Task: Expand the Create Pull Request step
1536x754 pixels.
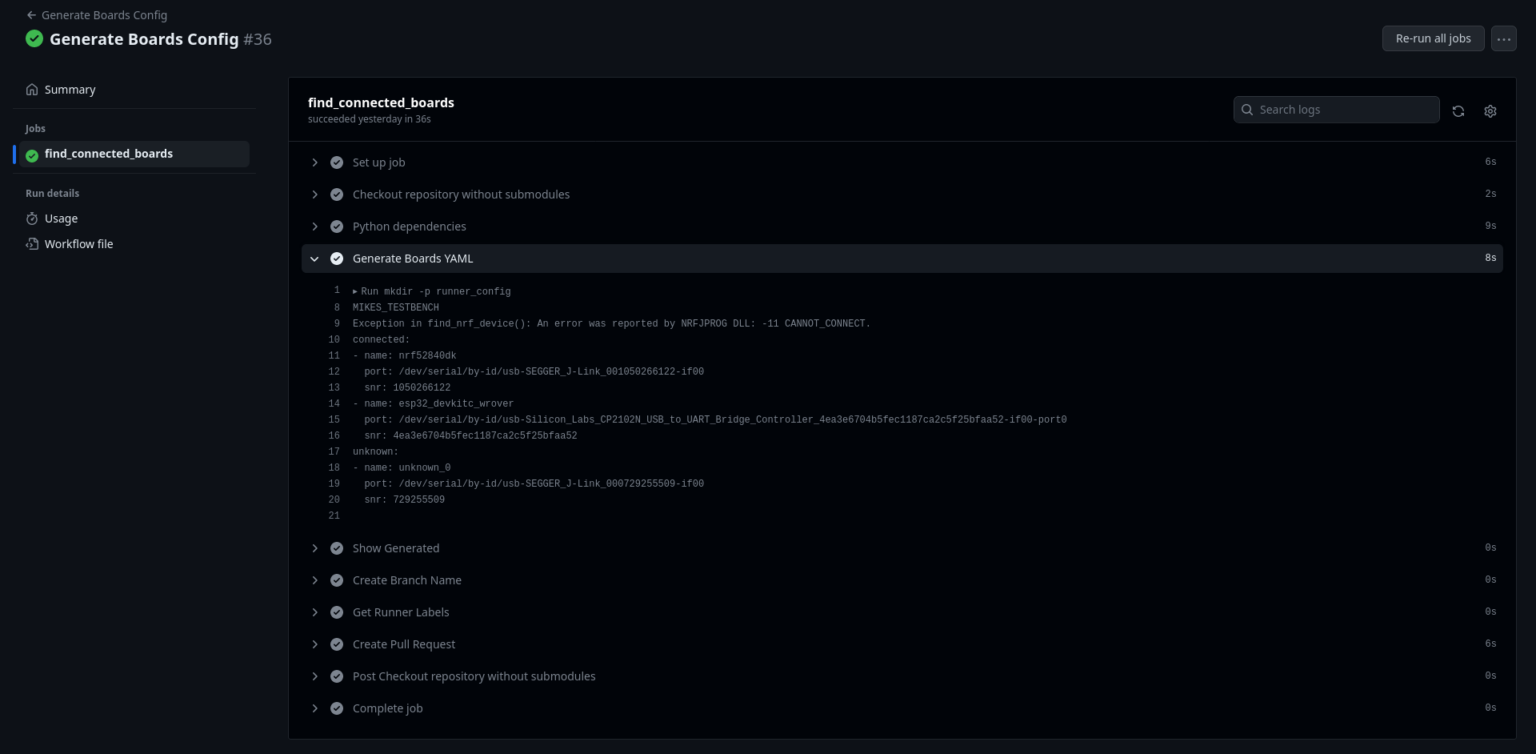Action: (x=315, y=645)
